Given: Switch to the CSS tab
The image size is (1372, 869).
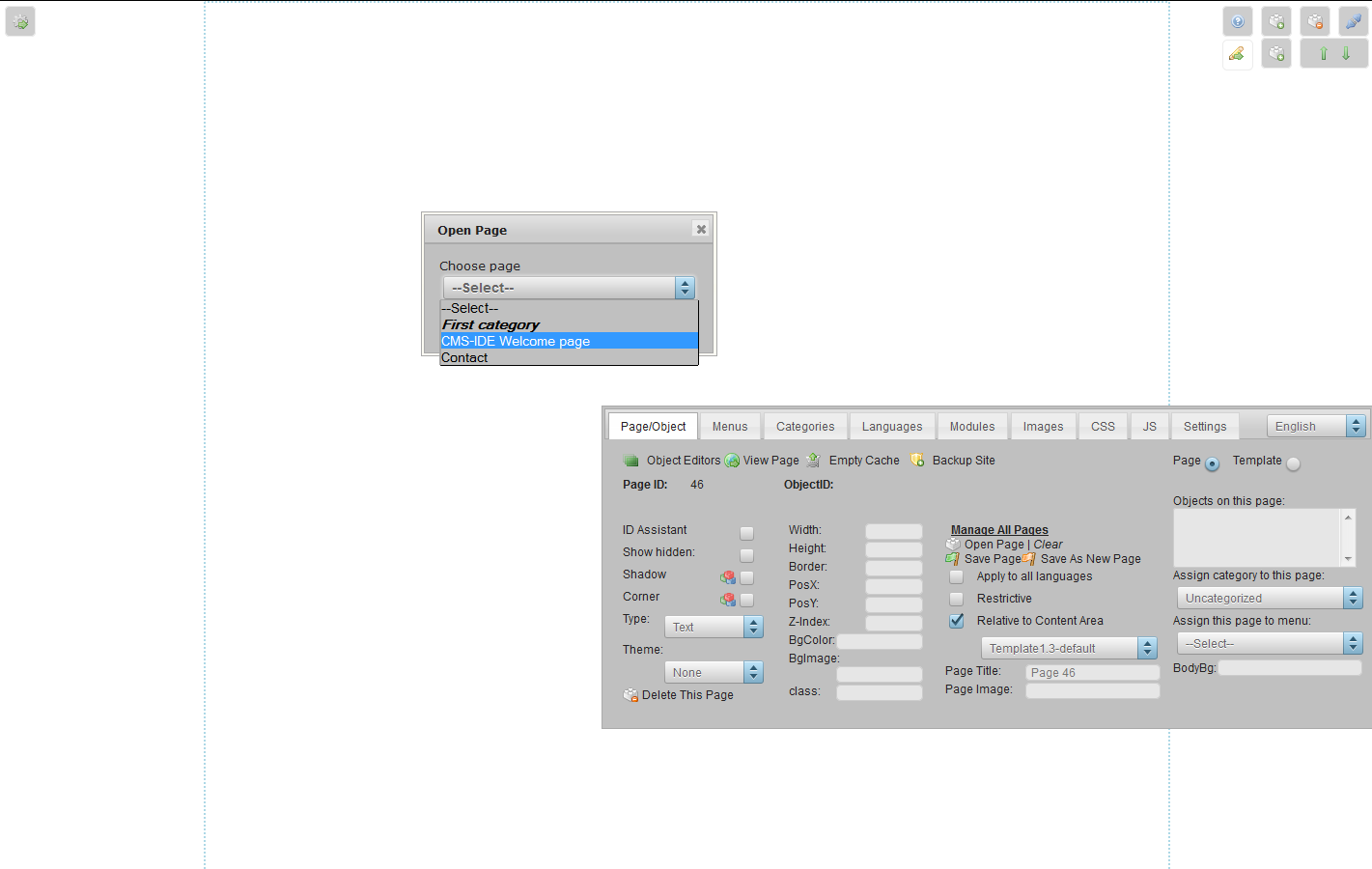Looking at the screenshot, I should (x=1103, y=426).
